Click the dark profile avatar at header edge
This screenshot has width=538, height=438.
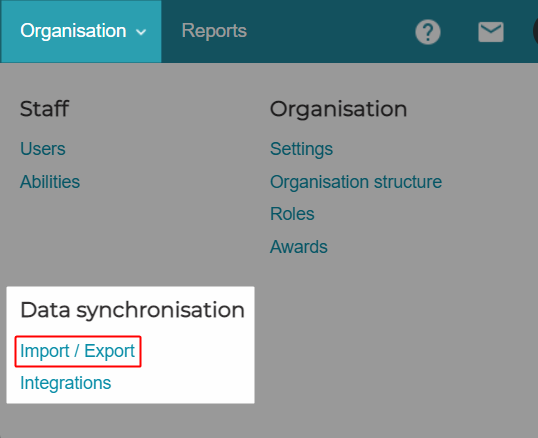tap(535, 32)
